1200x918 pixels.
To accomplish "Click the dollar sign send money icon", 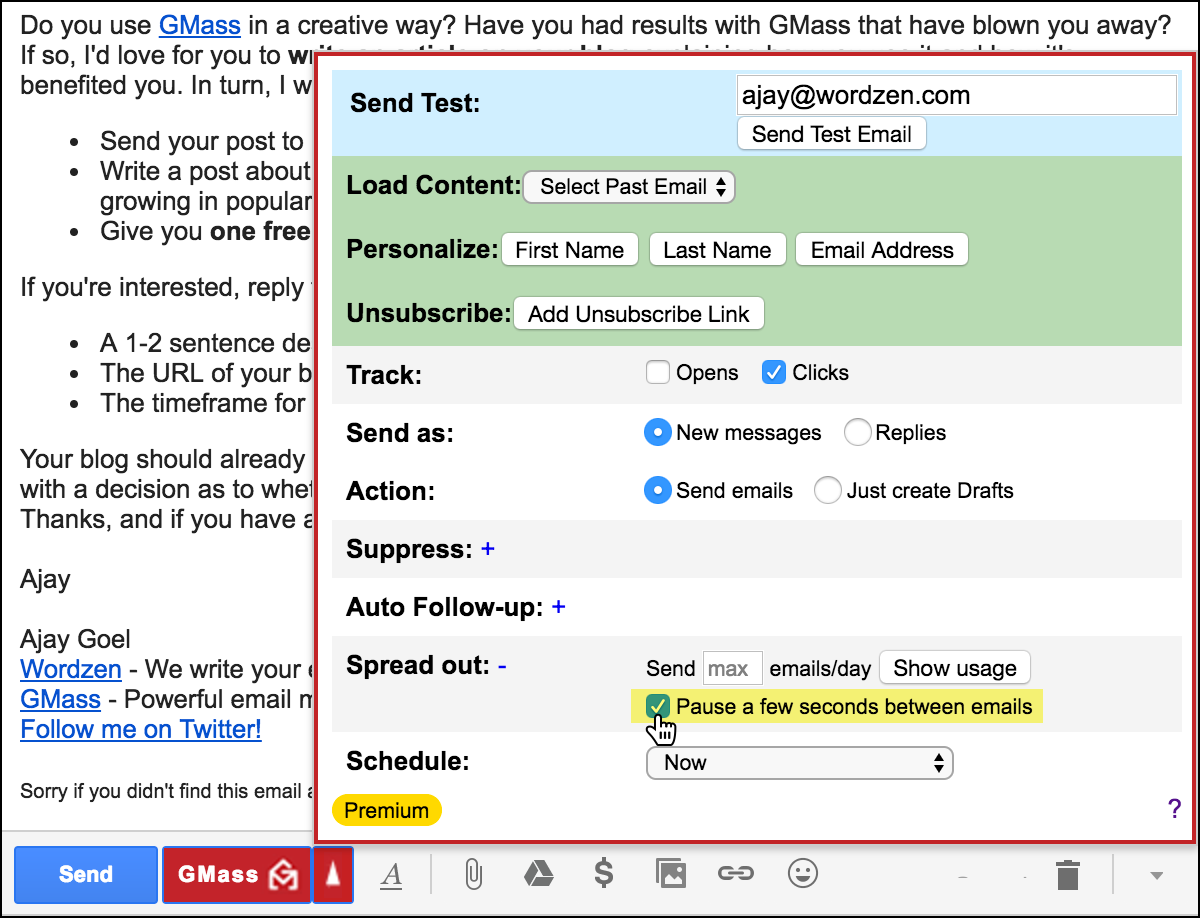I will pos(603,874).
